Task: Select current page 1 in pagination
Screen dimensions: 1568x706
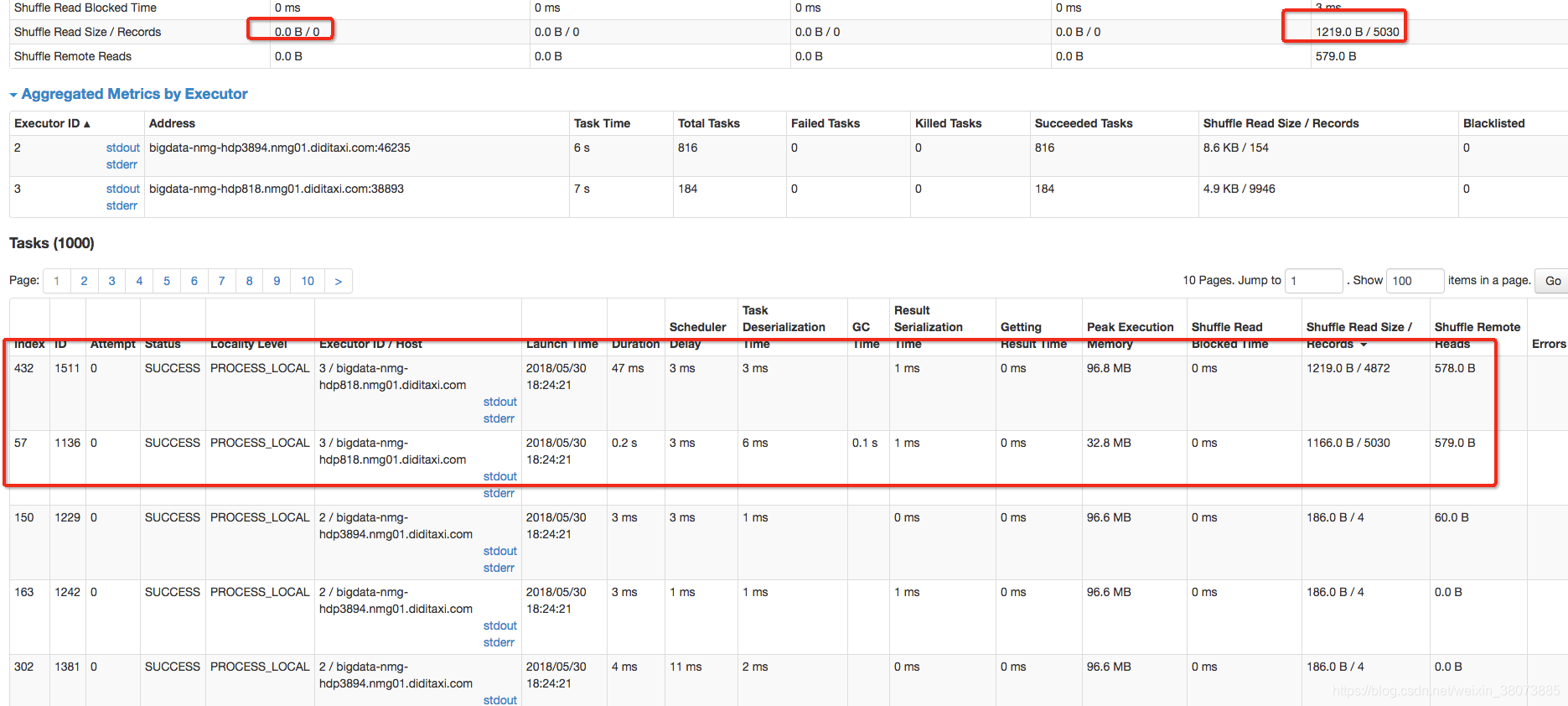Action: (57, 281)
